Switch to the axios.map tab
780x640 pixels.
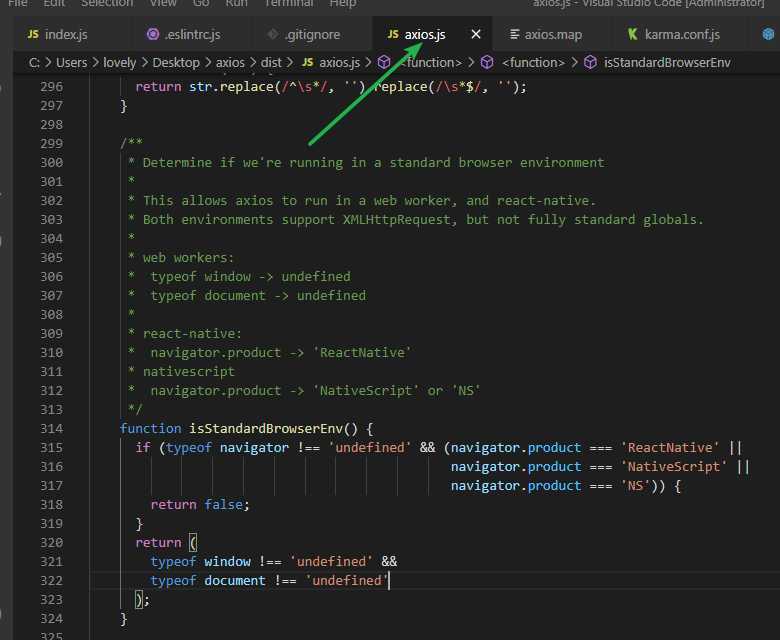click(553, 35)
